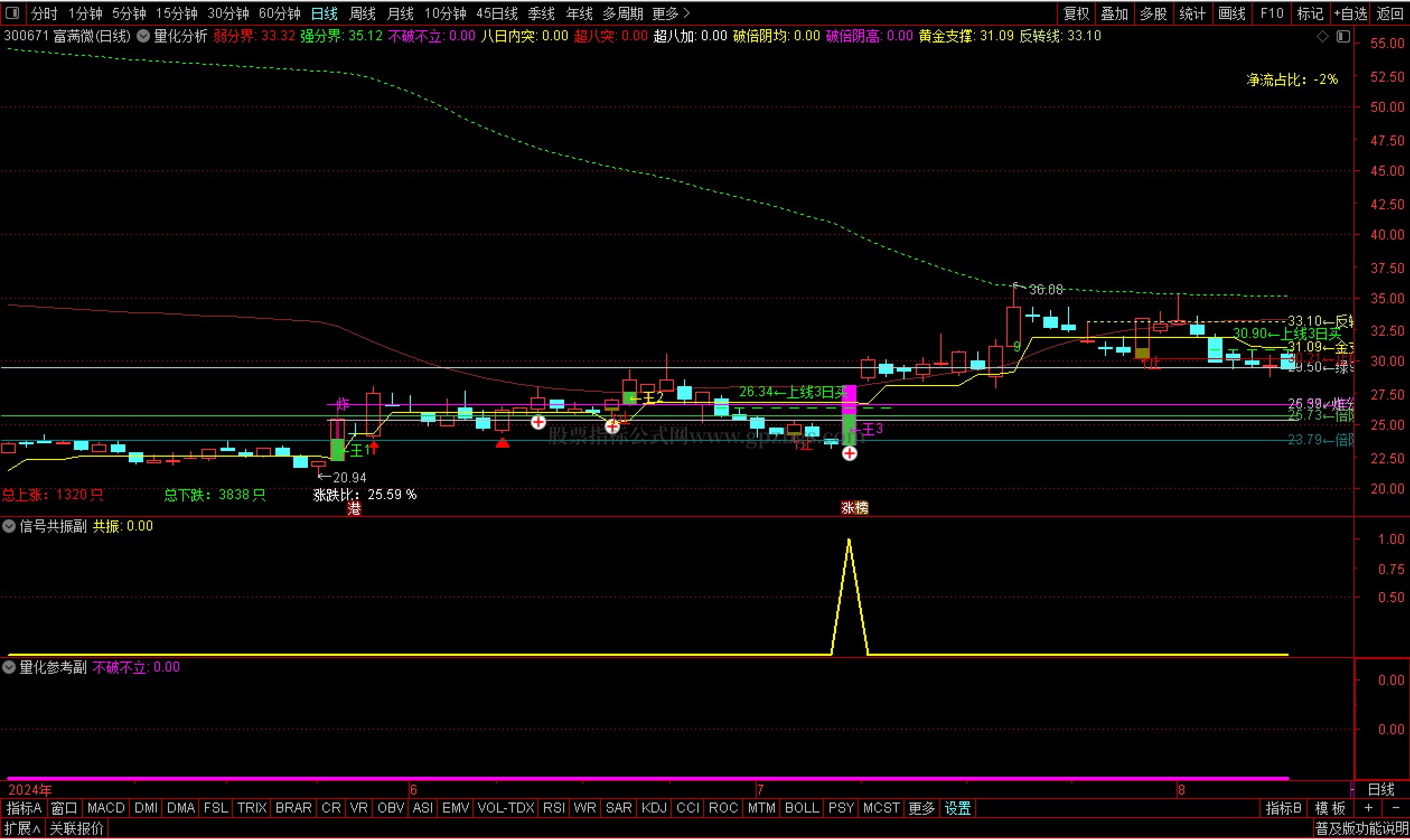Click the 叠加 overlay button
This screenshot has height=840, width=1410.
coord(1114,13)
